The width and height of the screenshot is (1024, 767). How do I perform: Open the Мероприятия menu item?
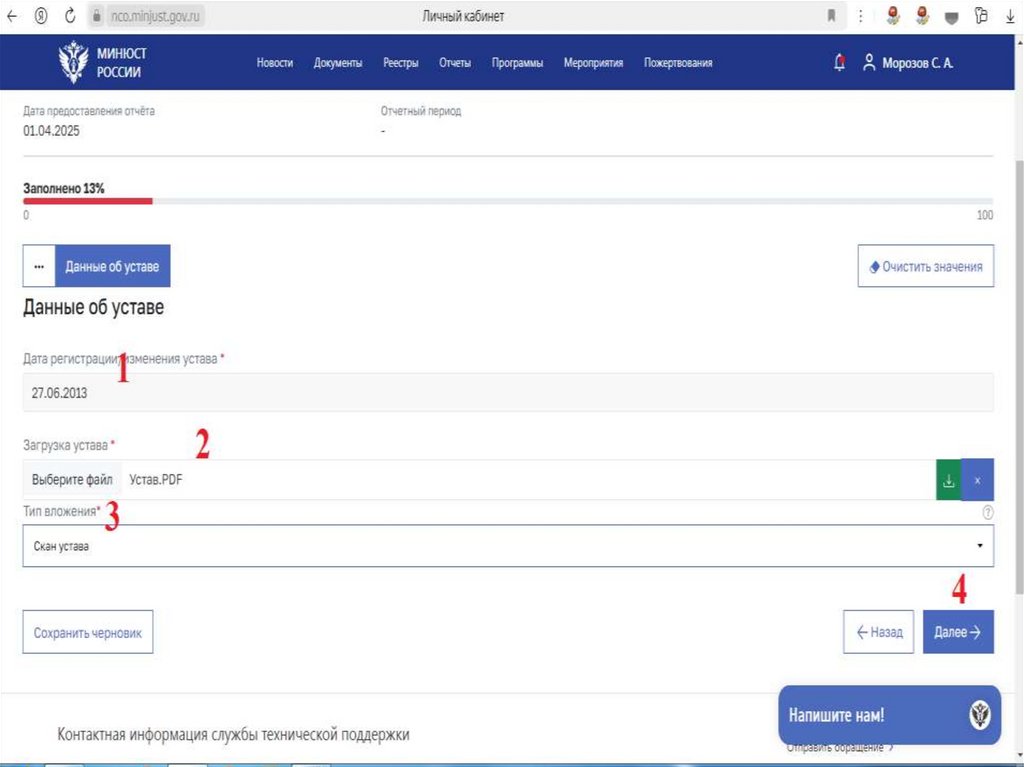click(593, 63)
